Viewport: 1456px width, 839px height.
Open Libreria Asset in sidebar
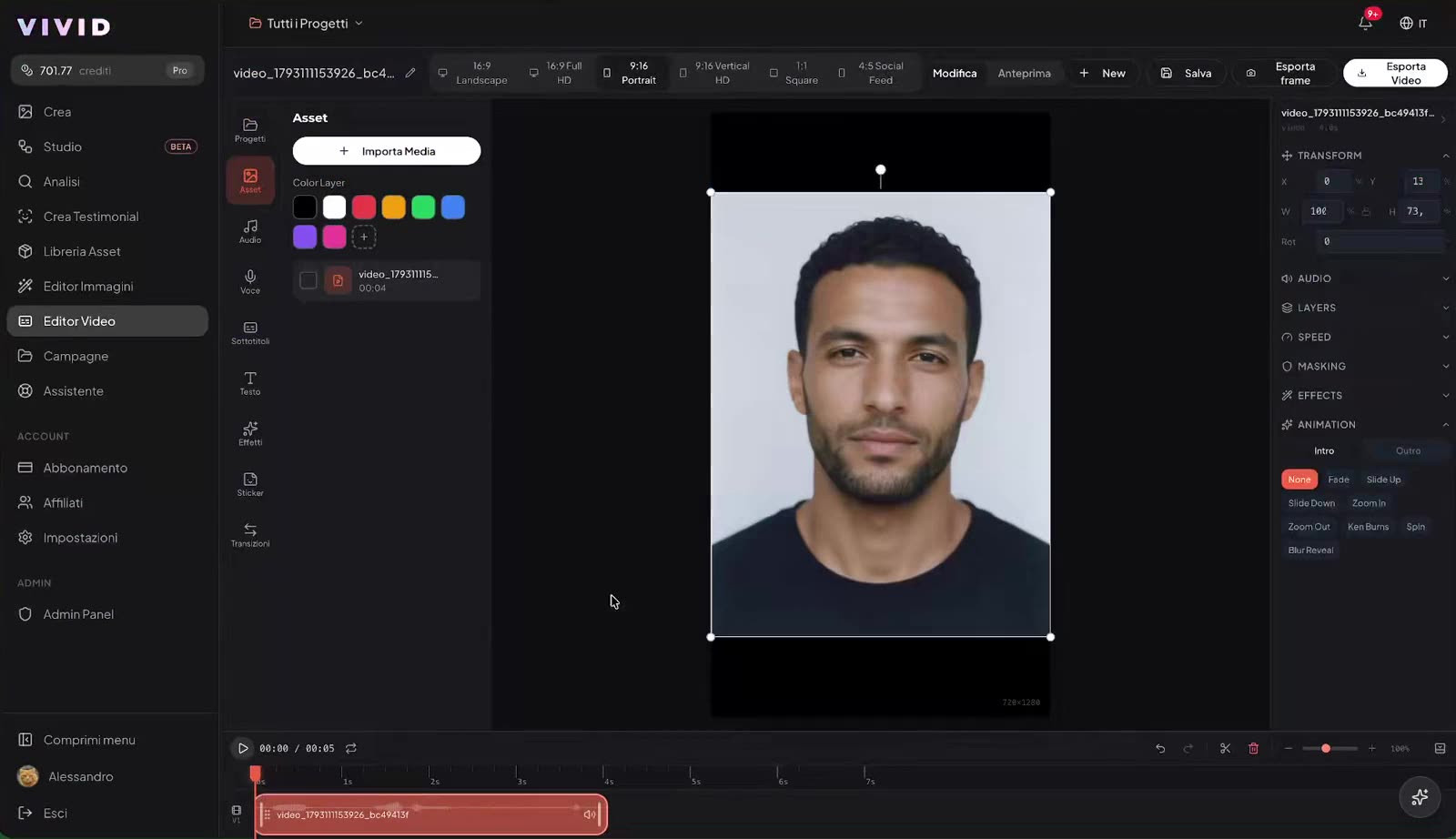pos(107,251)
